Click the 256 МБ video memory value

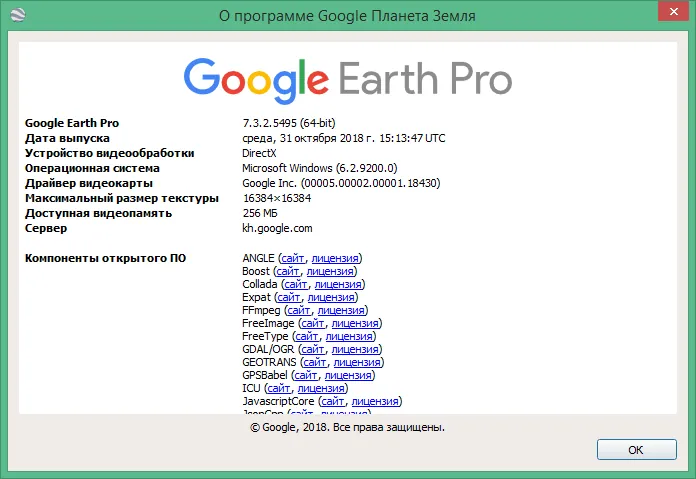tap(260, 213)
